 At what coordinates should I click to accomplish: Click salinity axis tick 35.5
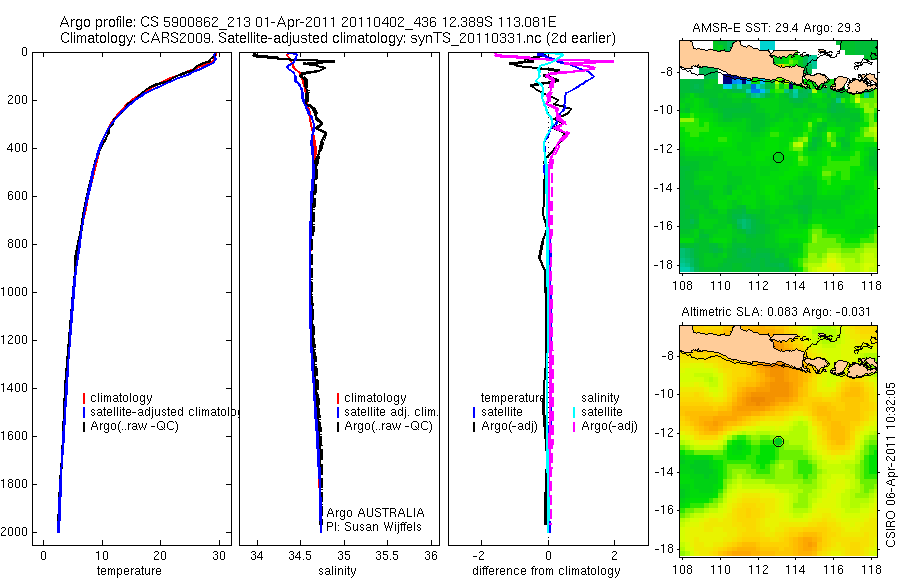(x=387, y=556)
